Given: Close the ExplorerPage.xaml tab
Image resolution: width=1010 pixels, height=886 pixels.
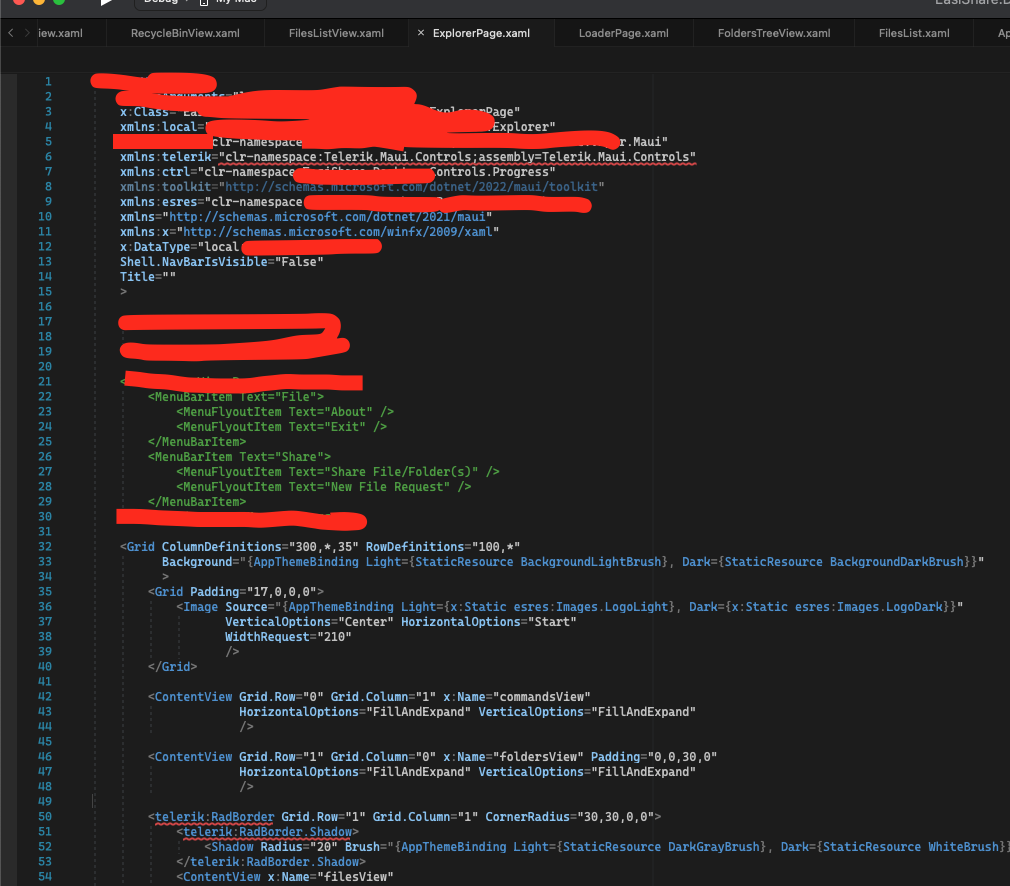Looking at the screenshot, I should [x=420, y=33].
